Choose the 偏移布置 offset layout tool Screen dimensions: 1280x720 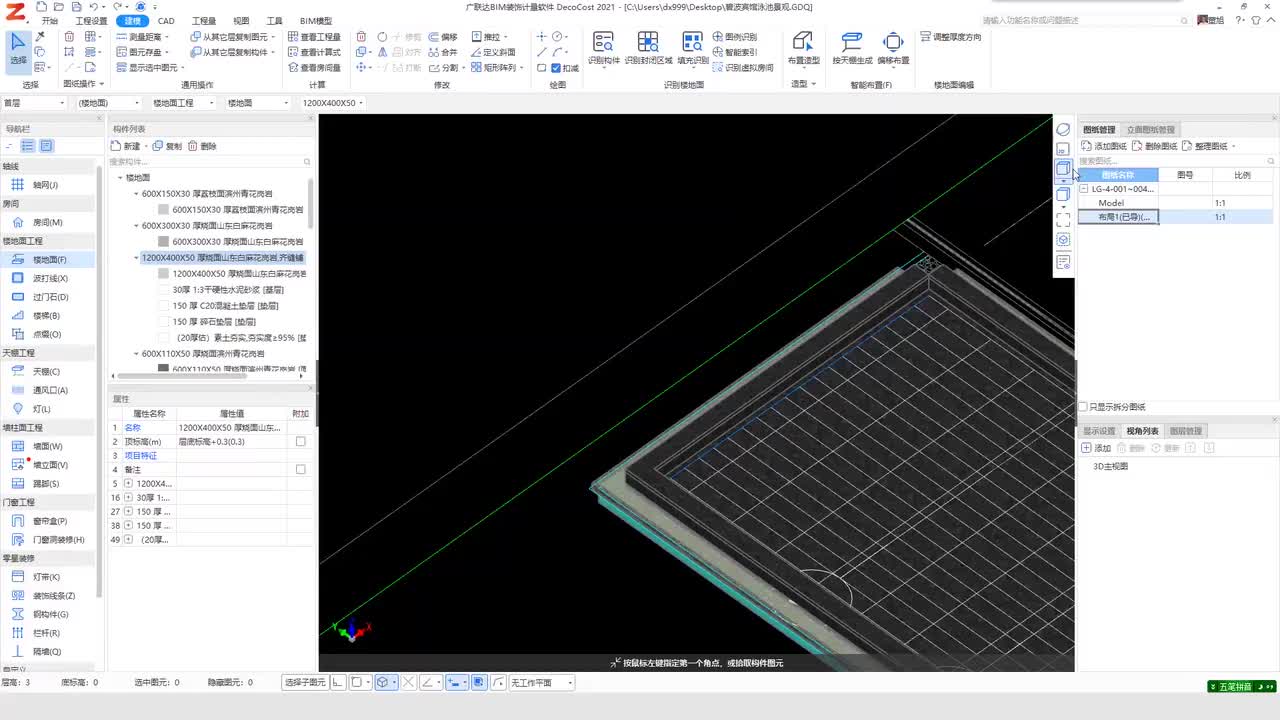[893, 48]
